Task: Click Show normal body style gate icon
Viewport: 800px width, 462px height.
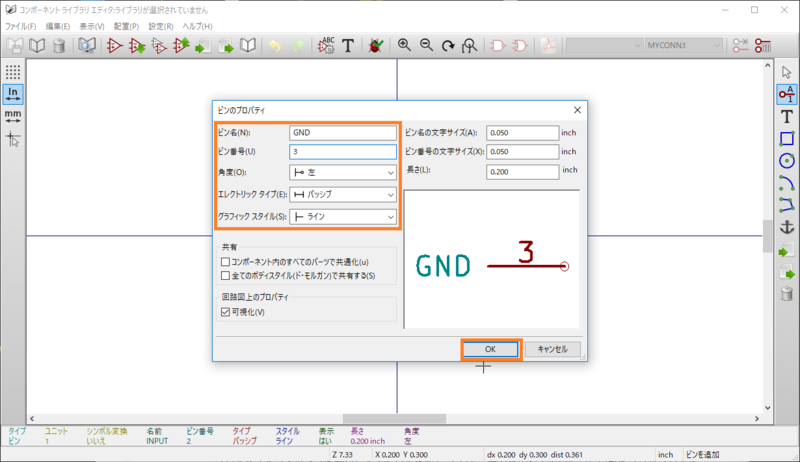Action: (x=497, y=45)
